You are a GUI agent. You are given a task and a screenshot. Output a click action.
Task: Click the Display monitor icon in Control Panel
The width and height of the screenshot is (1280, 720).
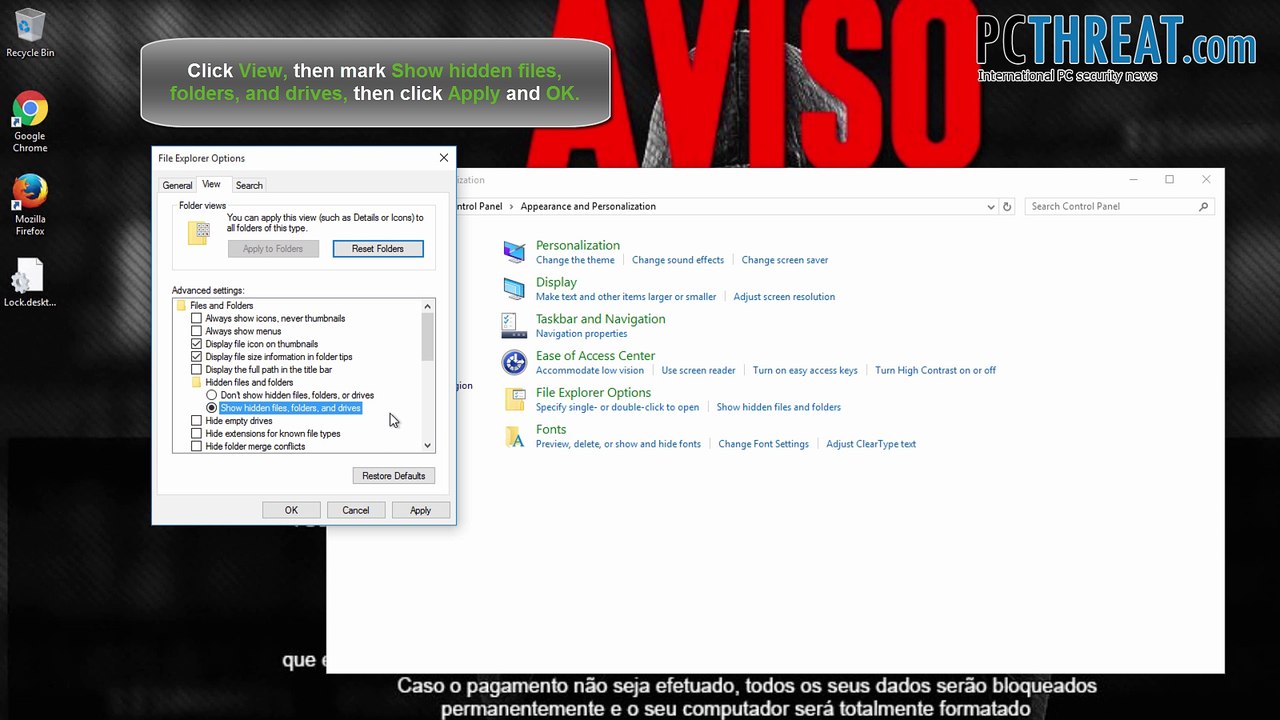click(514, 289)
